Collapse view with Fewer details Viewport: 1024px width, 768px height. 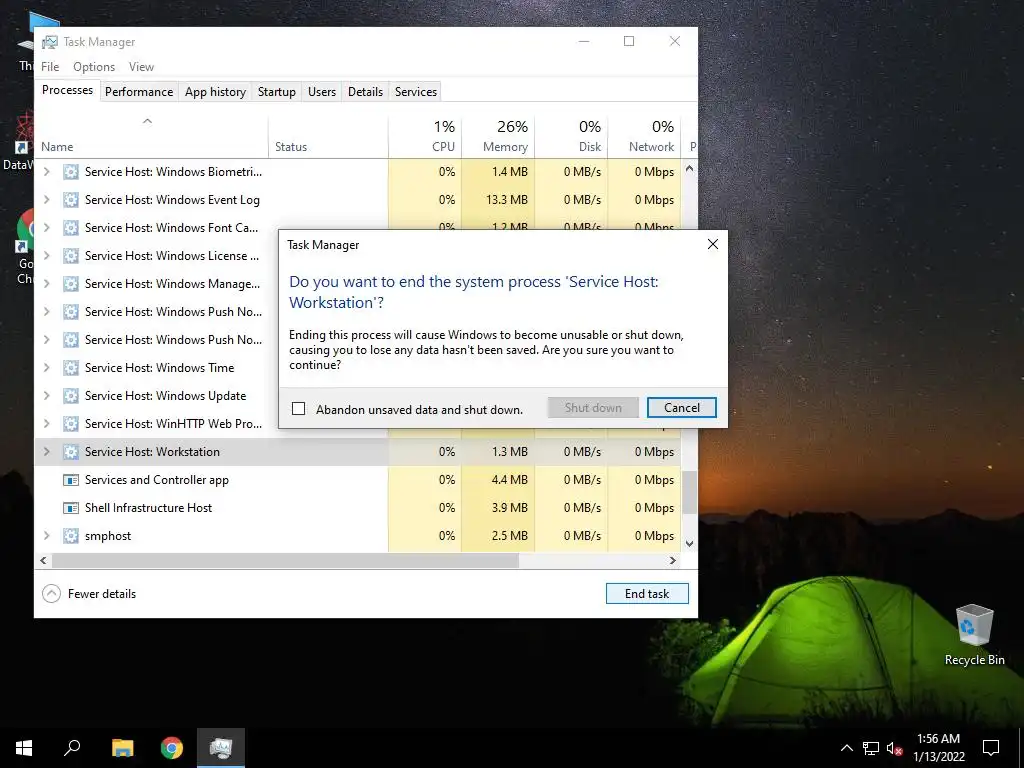pos(89,594)
